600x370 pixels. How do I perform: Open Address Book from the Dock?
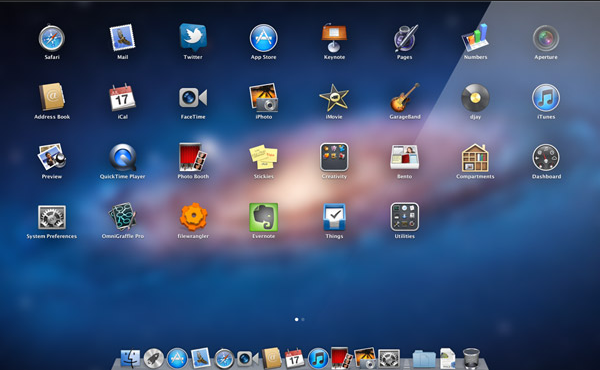pyautogui.click(x=271, y=358)
